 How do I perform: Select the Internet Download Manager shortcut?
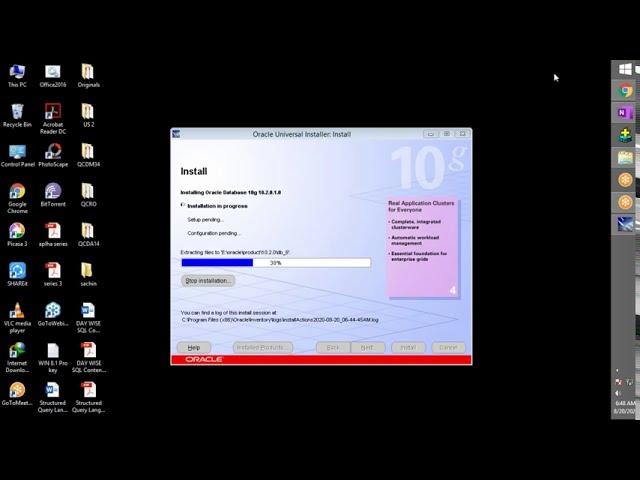pyautogui.click(x=17, y=358)
